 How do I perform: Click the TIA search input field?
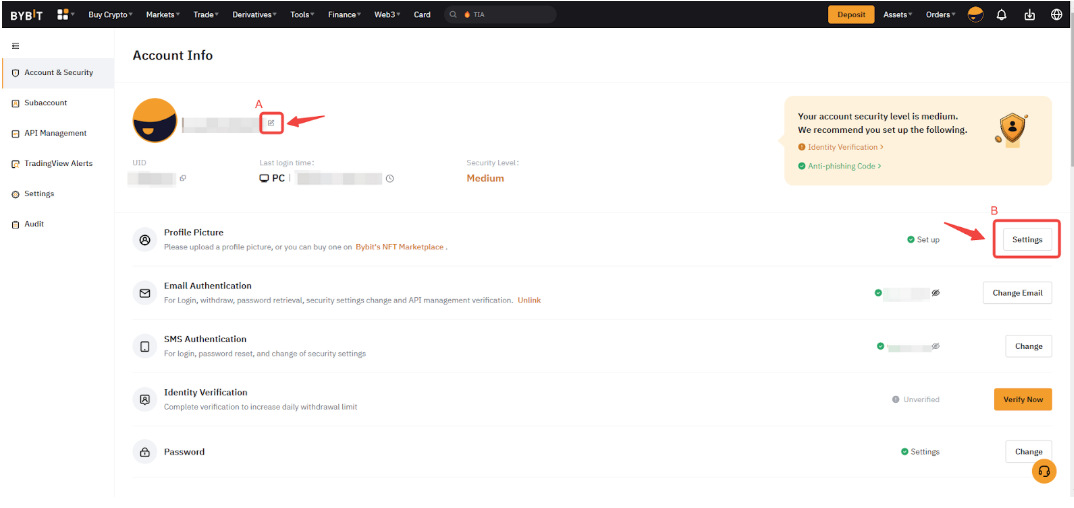505,15
